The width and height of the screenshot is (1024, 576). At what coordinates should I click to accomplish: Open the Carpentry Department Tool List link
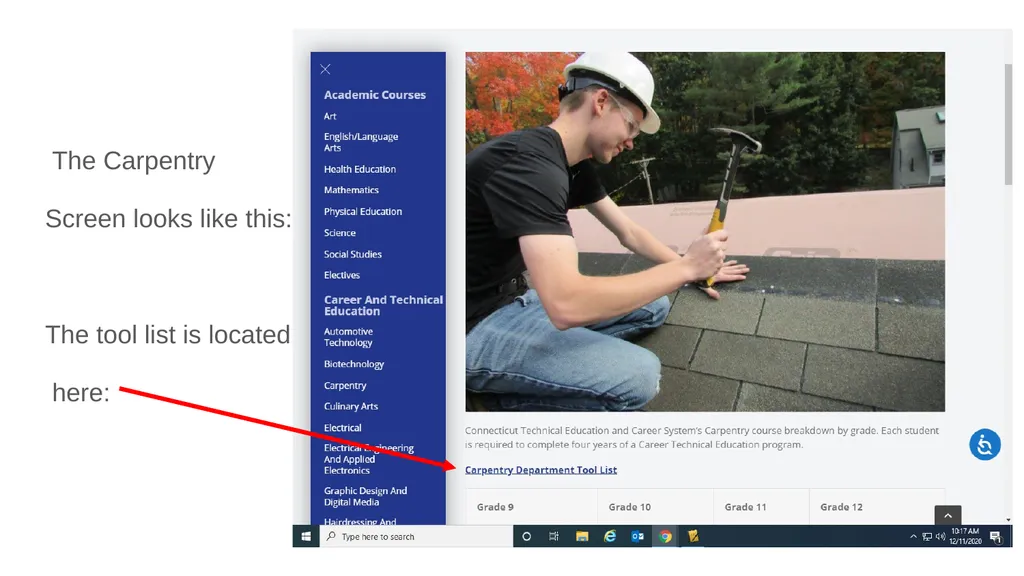(541, 470)
